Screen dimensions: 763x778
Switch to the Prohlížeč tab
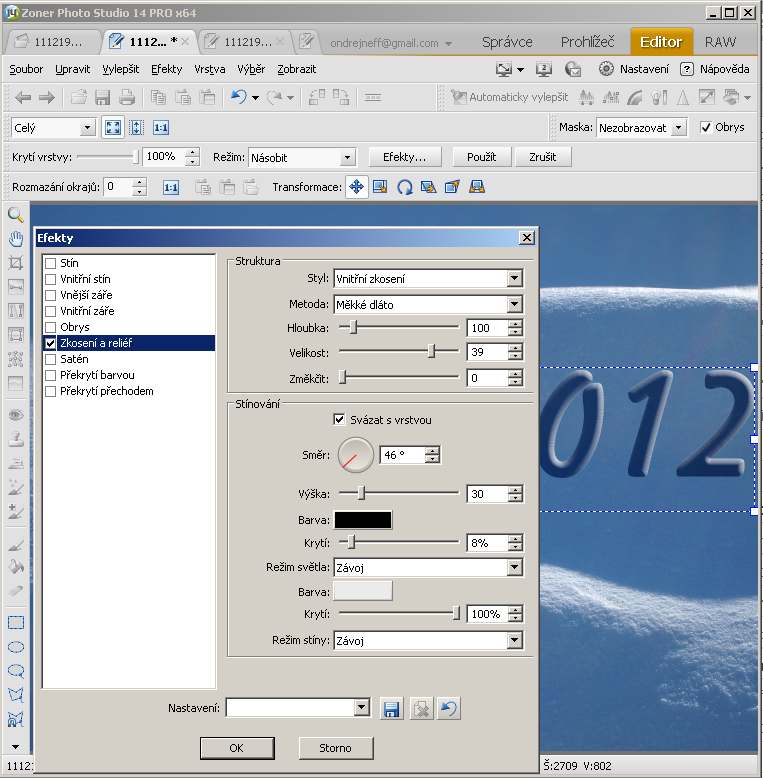pos(587,42)
